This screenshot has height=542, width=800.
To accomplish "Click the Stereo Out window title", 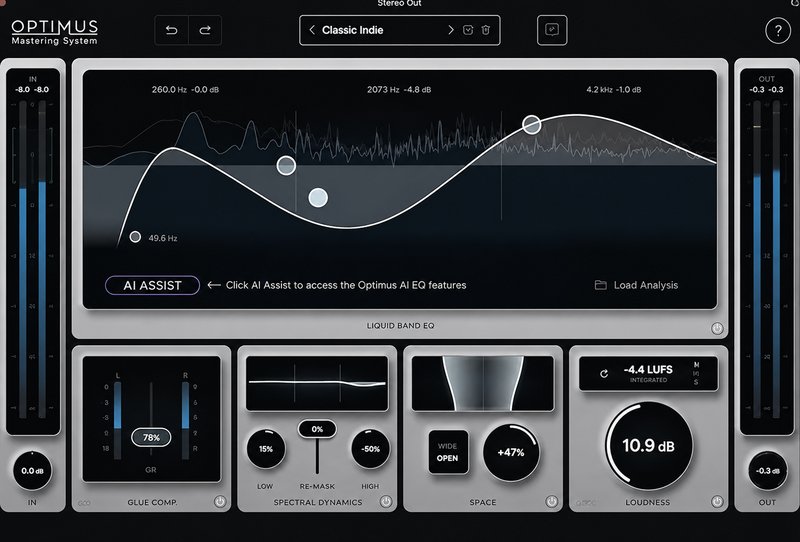I will pyautogui.click(x=399, y=4).
